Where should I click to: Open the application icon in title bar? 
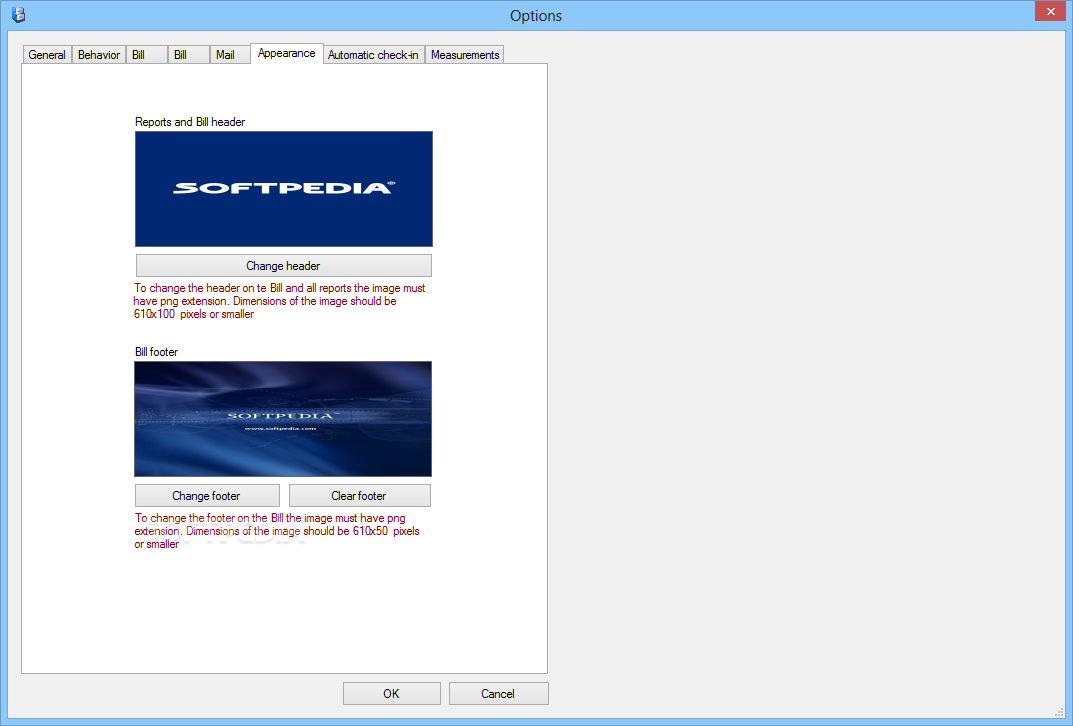(18, 14)
